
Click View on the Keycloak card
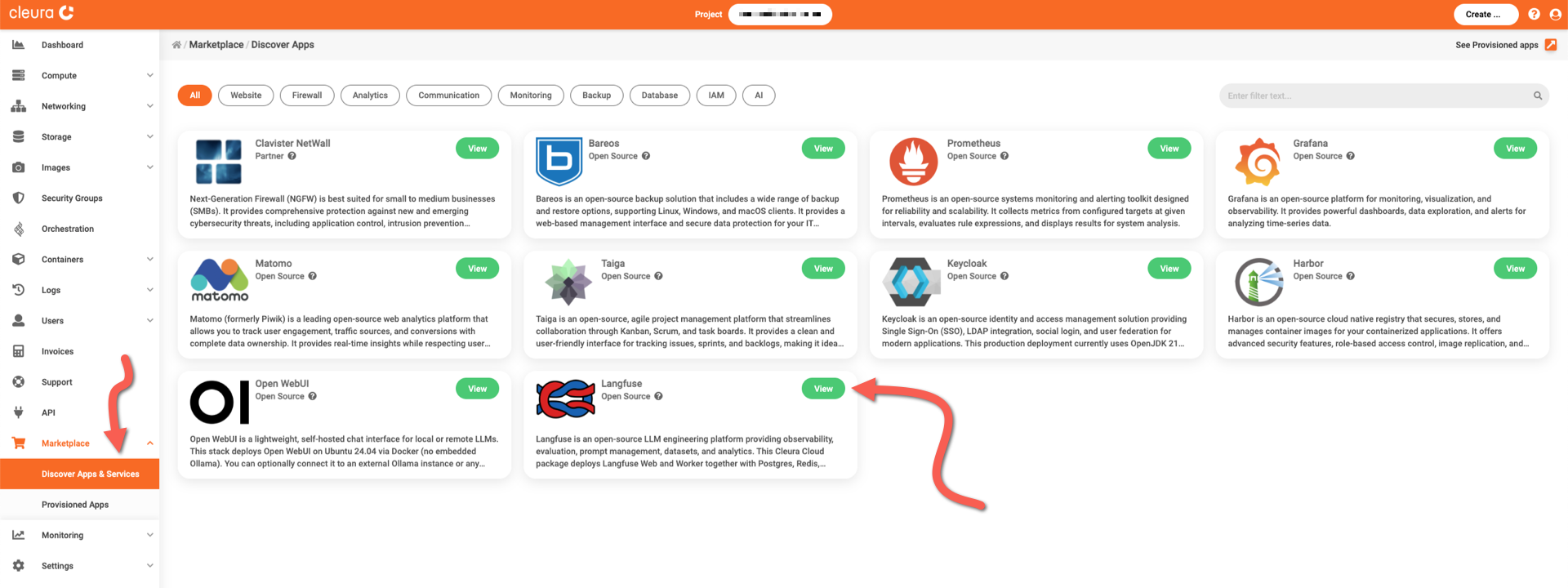click(1169, 269)
